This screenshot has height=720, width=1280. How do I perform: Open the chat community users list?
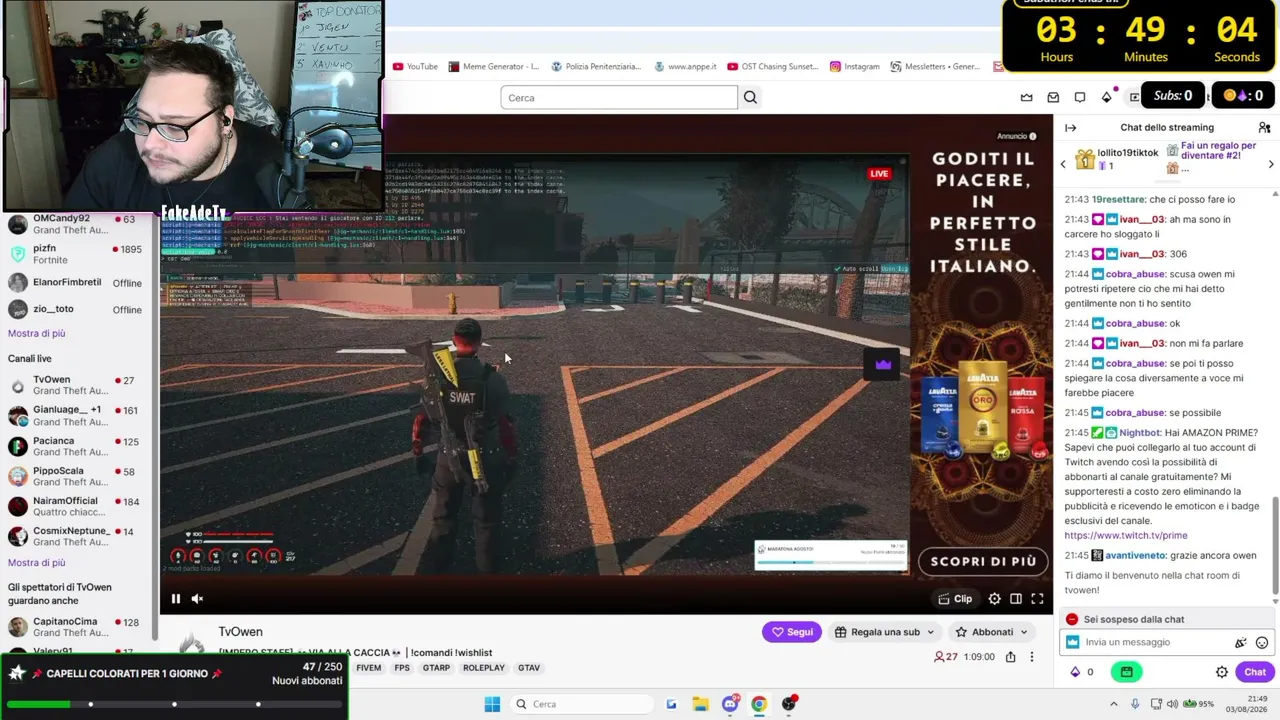1264,128
